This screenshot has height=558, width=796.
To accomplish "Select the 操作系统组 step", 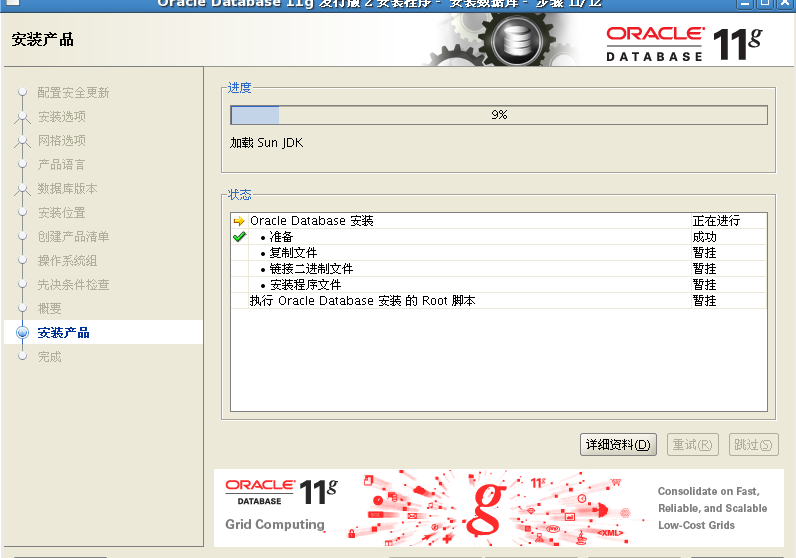I will [67, 260].
